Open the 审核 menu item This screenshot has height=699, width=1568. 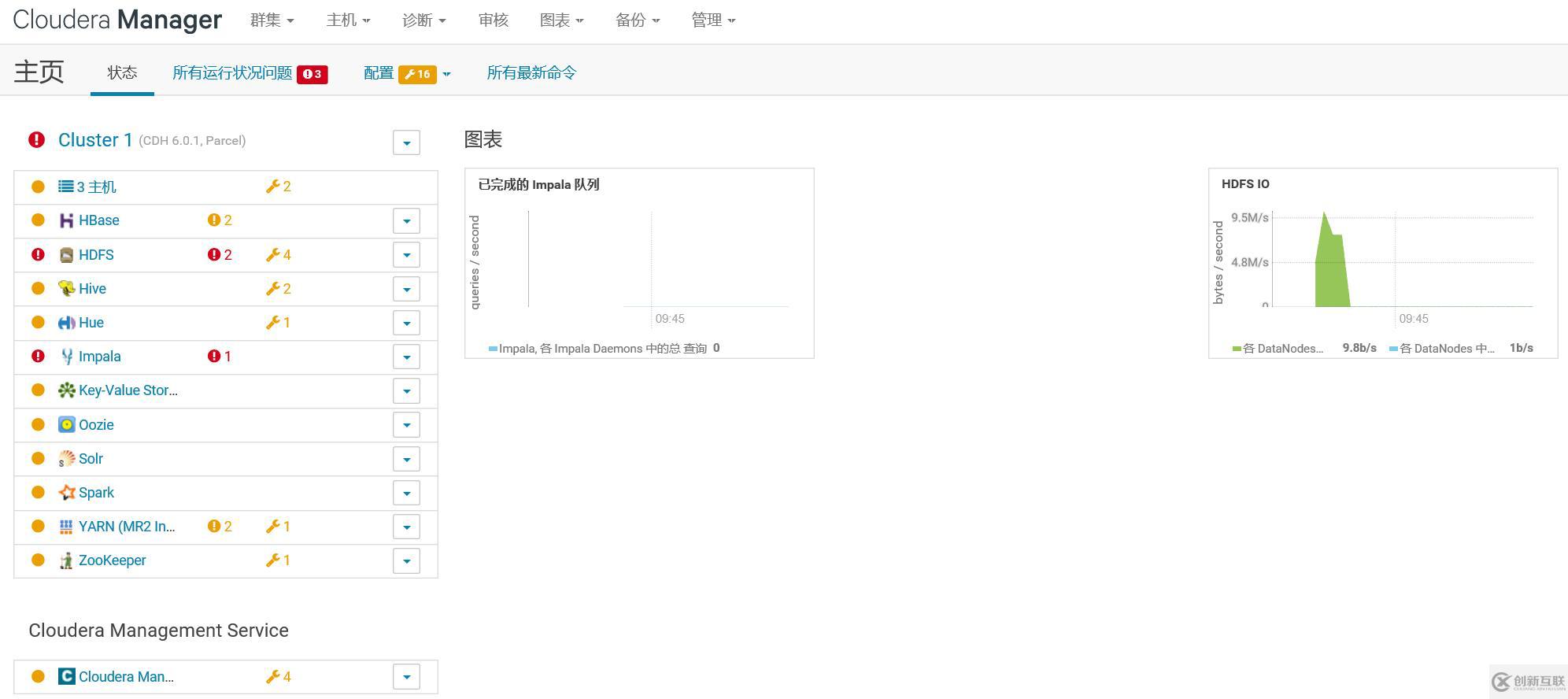pyautogui.click(x=494, y=20)
